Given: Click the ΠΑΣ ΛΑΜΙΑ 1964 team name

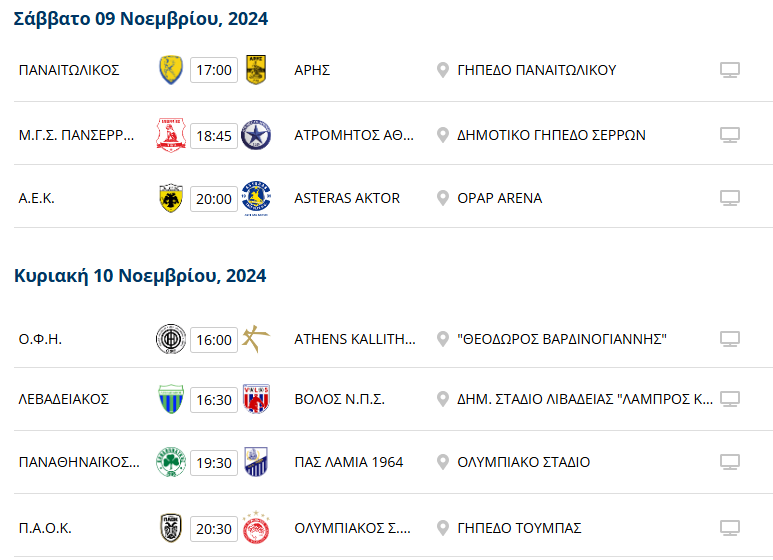Looking at the screenshot, I should tap(348, 463).
